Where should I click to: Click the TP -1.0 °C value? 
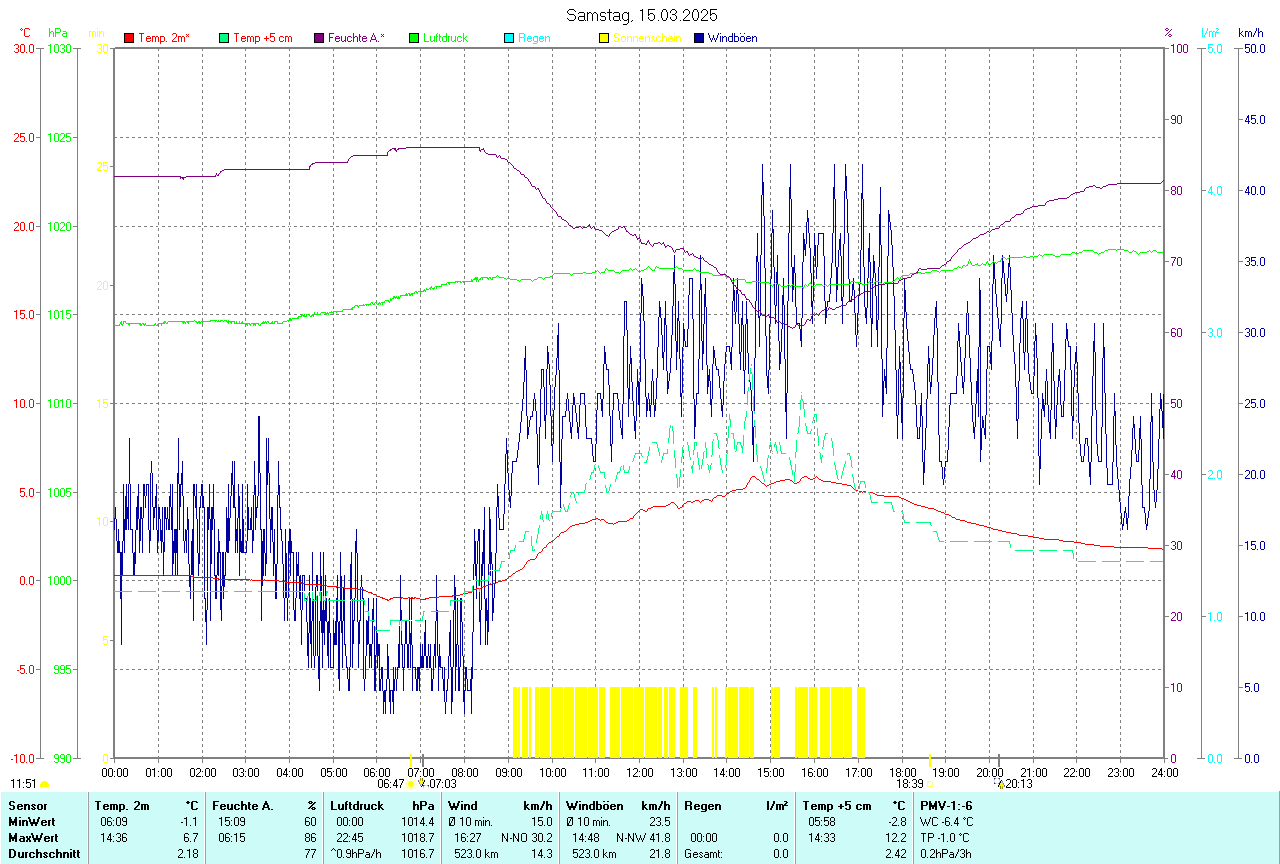pos(945,838)
